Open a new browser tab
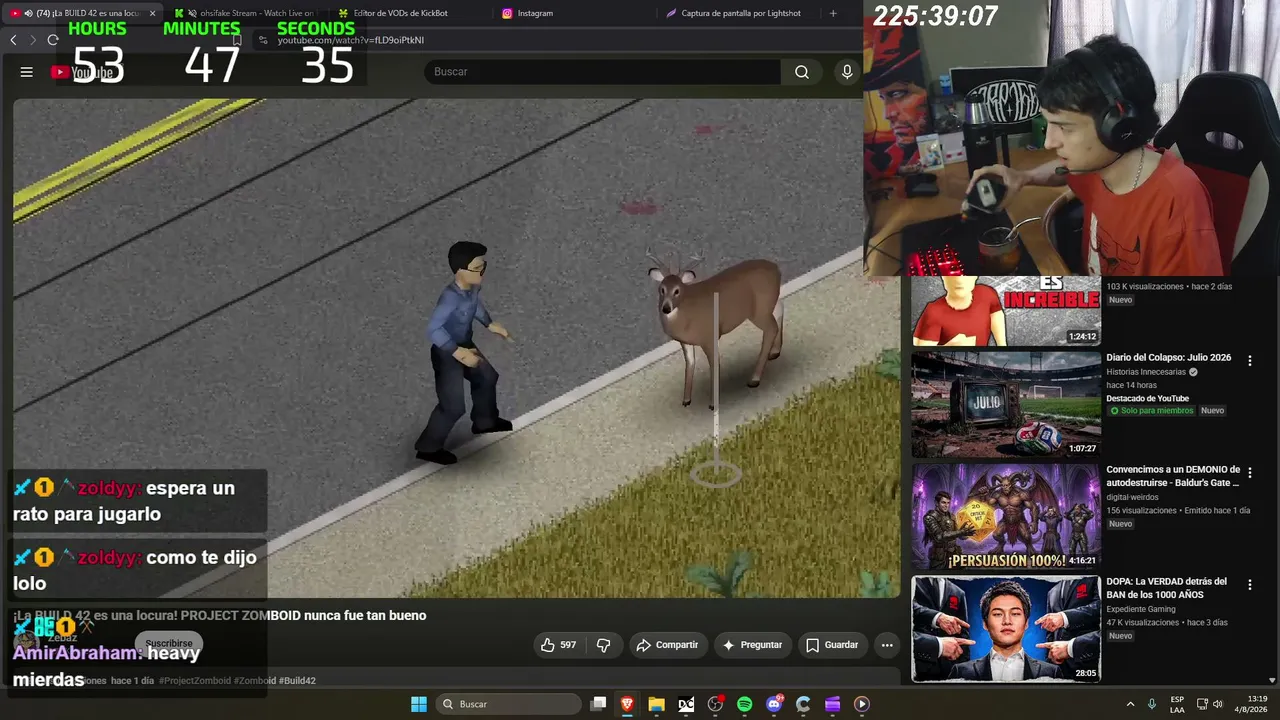 pos(833,13)
